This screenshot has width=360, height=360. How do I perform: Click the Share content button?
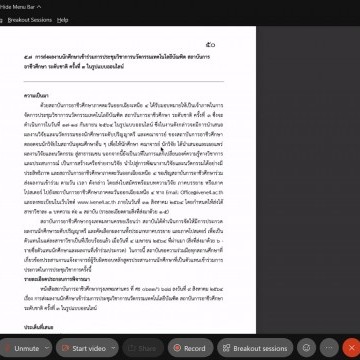click(143, 348)
